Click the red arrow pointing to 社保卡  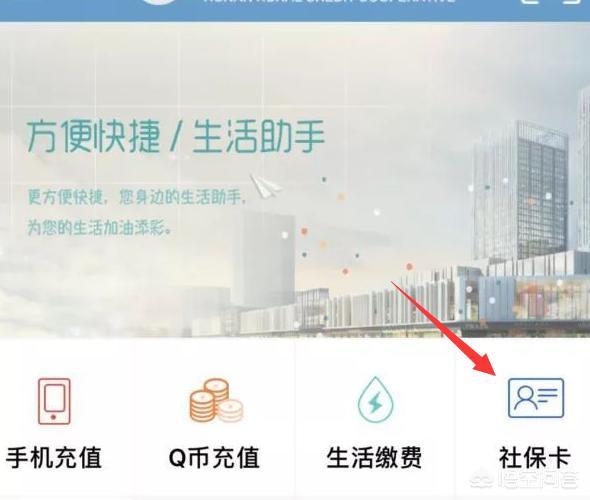click(x=444, y=328)
